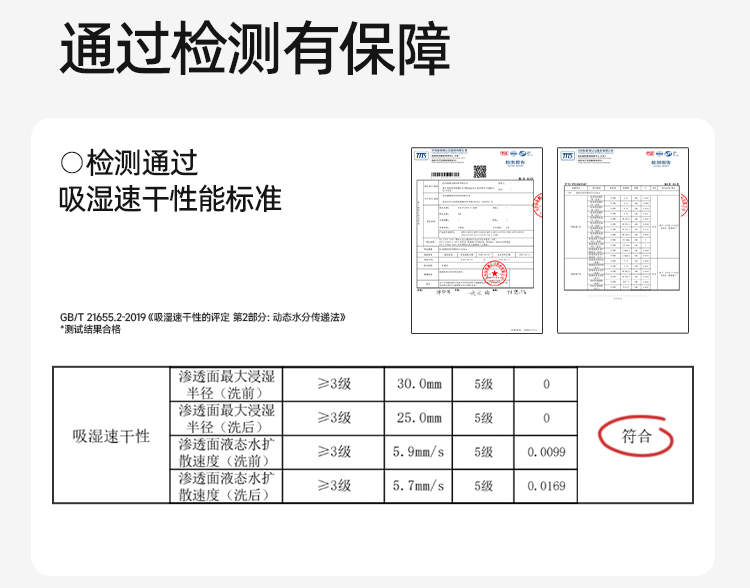The height and width of the screenshot is (588, 750).
Task: Select the 25.0mm result cell
Action: [419, 418]
